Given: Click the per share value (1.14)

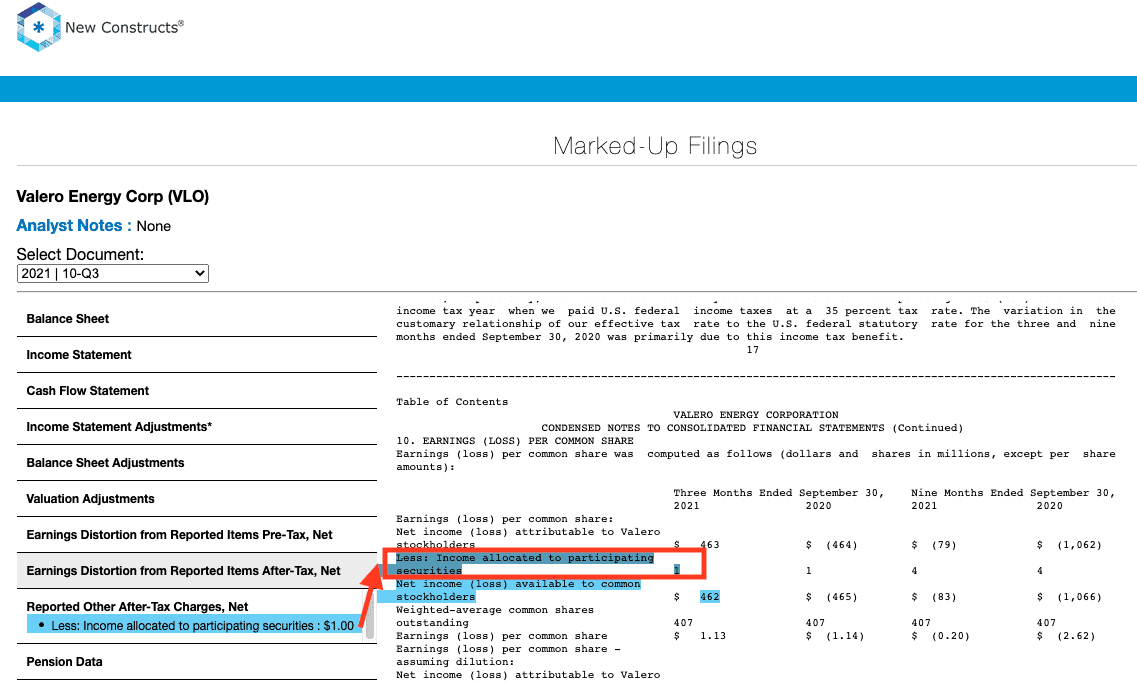Looking at the screenshot, I should point(845,636).
